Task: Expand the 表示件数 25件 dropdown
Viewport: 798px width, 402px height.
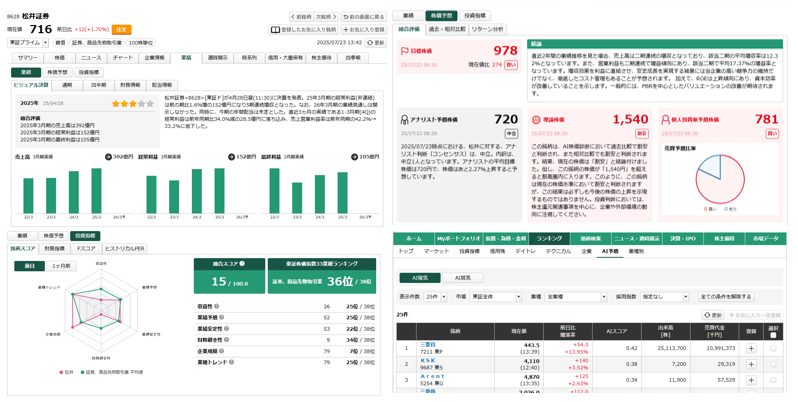Action: (435, 297)
